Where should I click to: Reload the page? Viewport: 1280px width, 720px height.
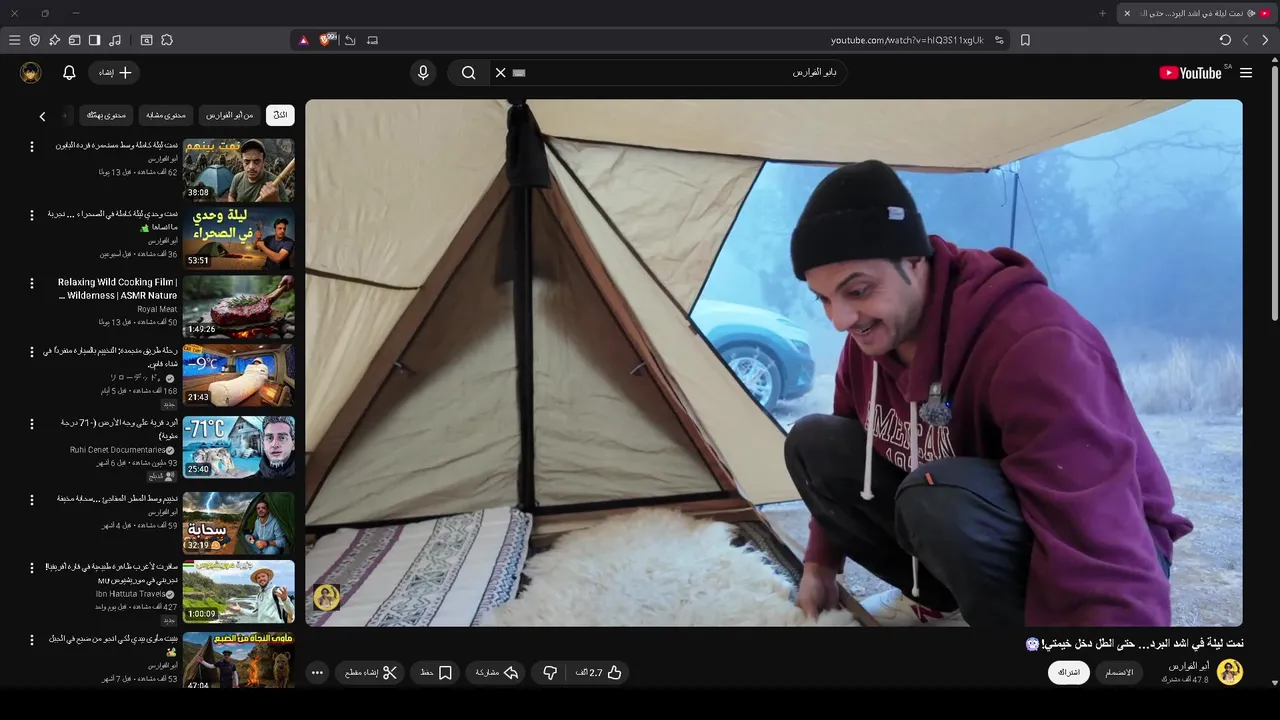pos(1225,40)
